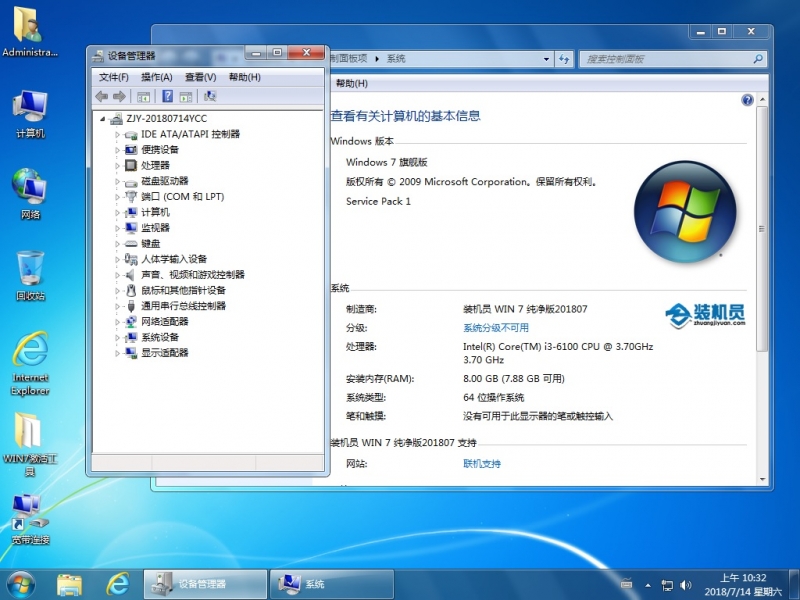Open the 查看(V) menu in Device Manager
Image resolution: width=800 pixels, height=600 pixels.
200,77
